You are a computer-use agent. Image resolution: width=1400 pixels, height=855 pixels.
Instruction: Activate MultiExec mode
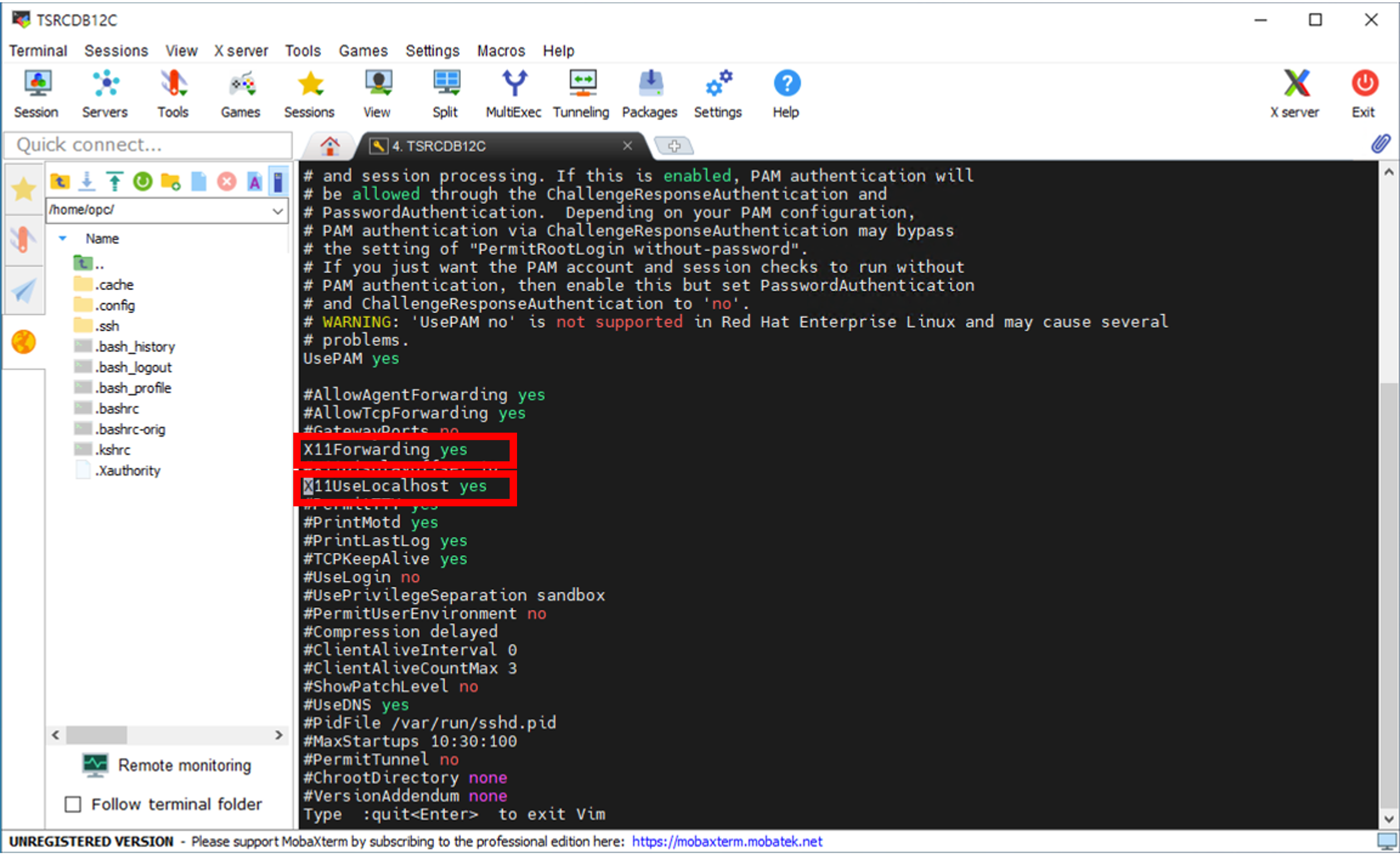[514, 94]
